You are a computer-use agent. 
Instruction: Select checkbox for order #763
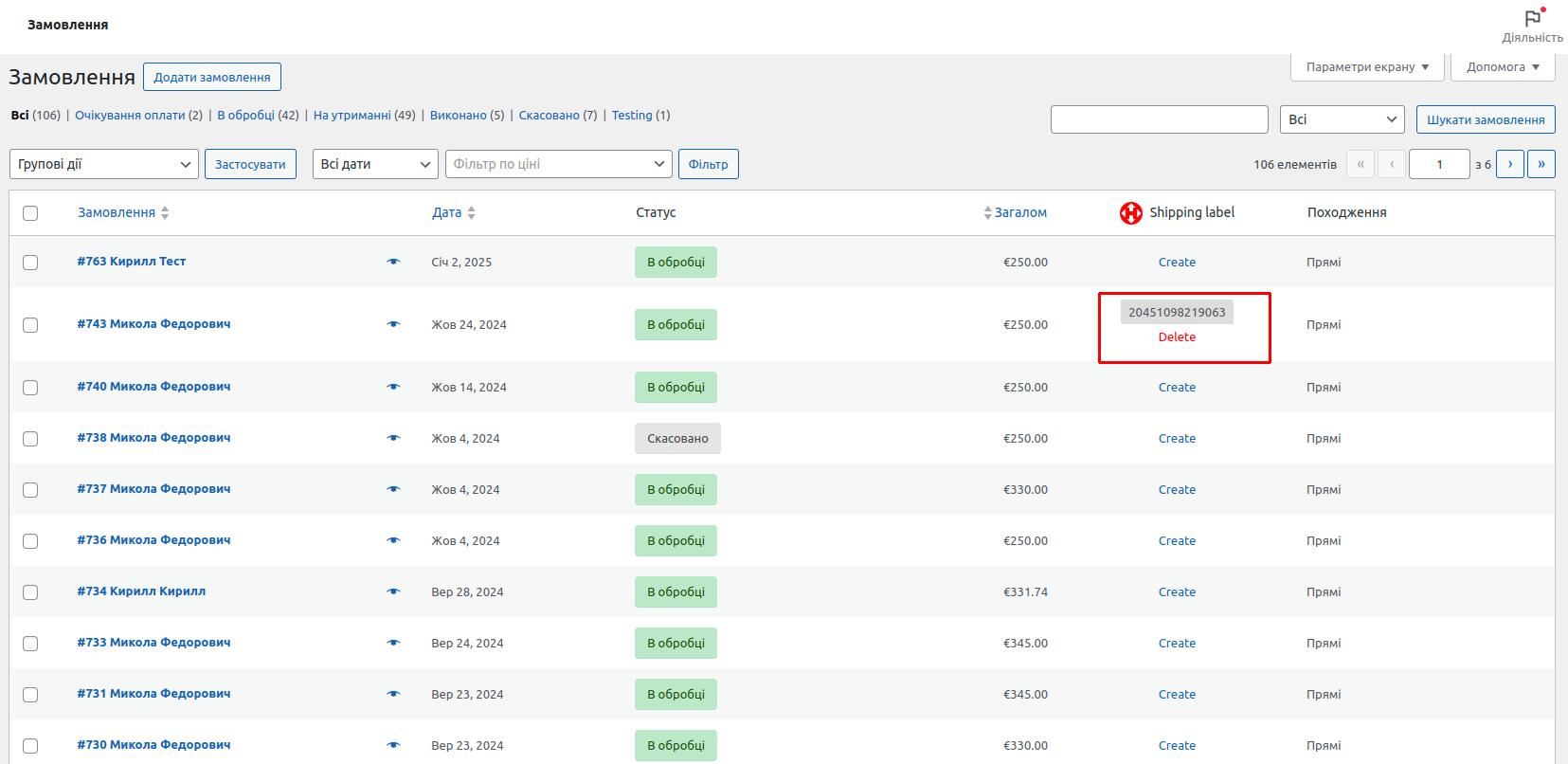click(x=30, y=263)
